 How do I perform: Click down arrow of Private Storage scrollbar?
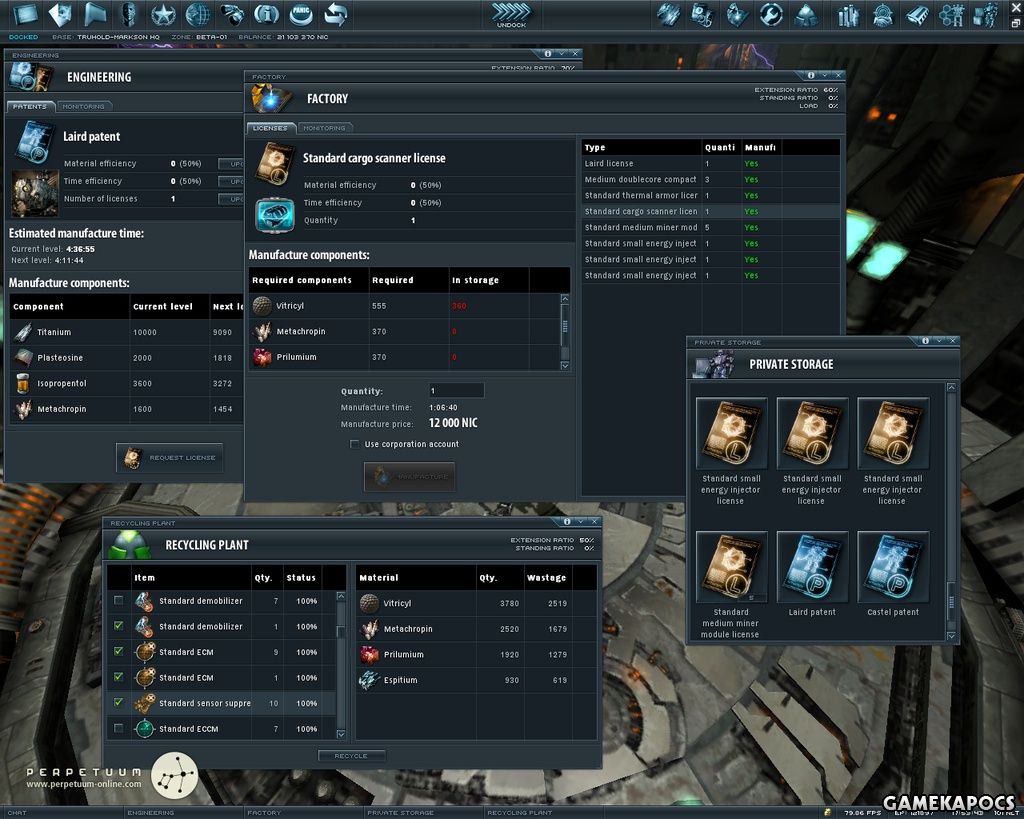952,635
